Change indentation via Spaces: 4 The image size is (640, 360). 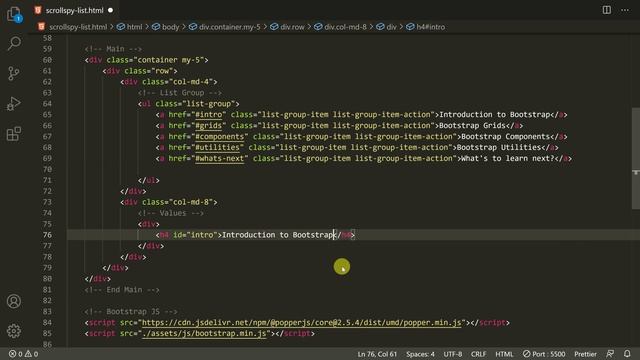click(420, 354)
